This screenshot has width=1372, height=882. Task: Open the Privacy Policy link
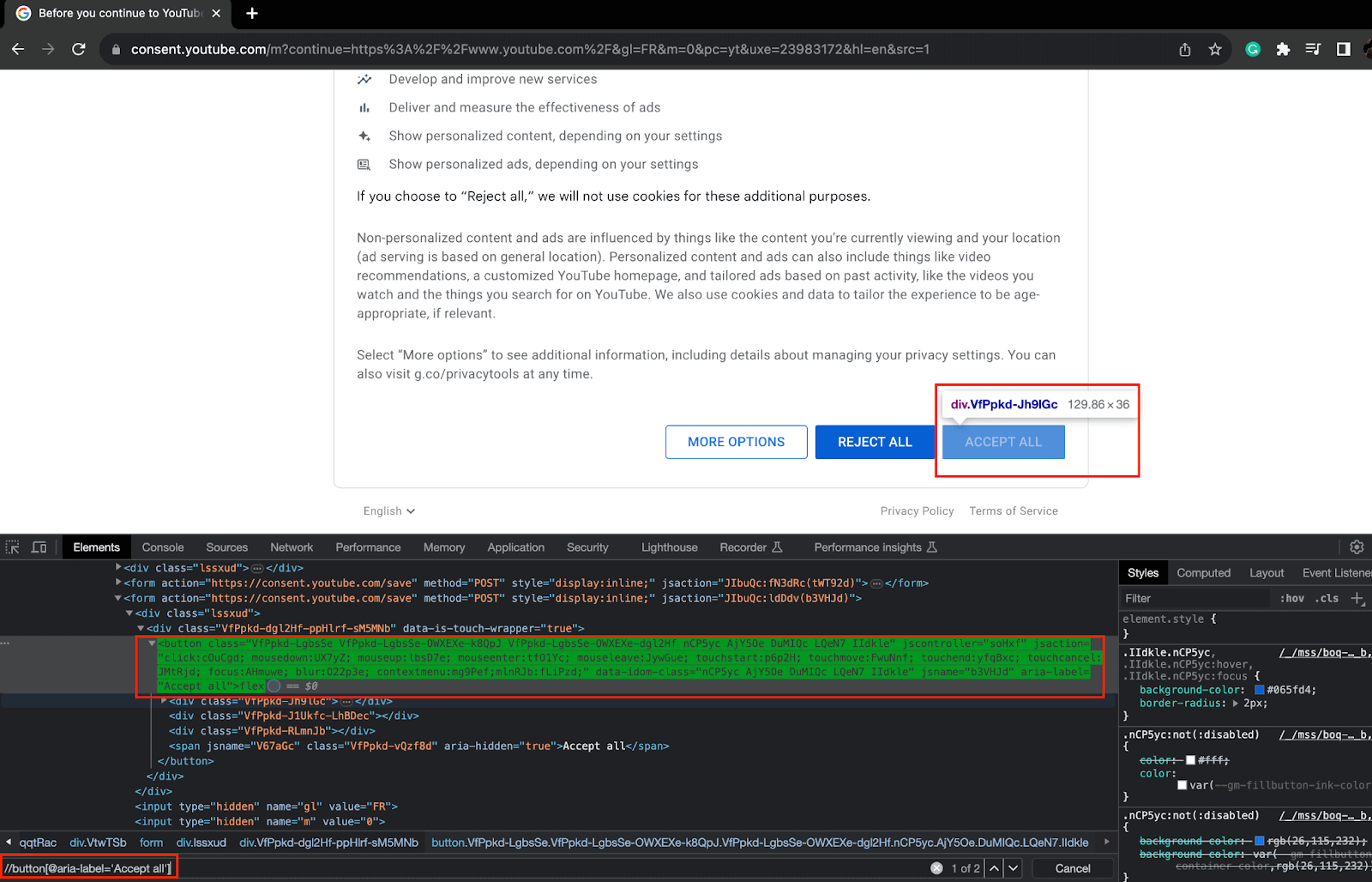(x=917, y=510)
